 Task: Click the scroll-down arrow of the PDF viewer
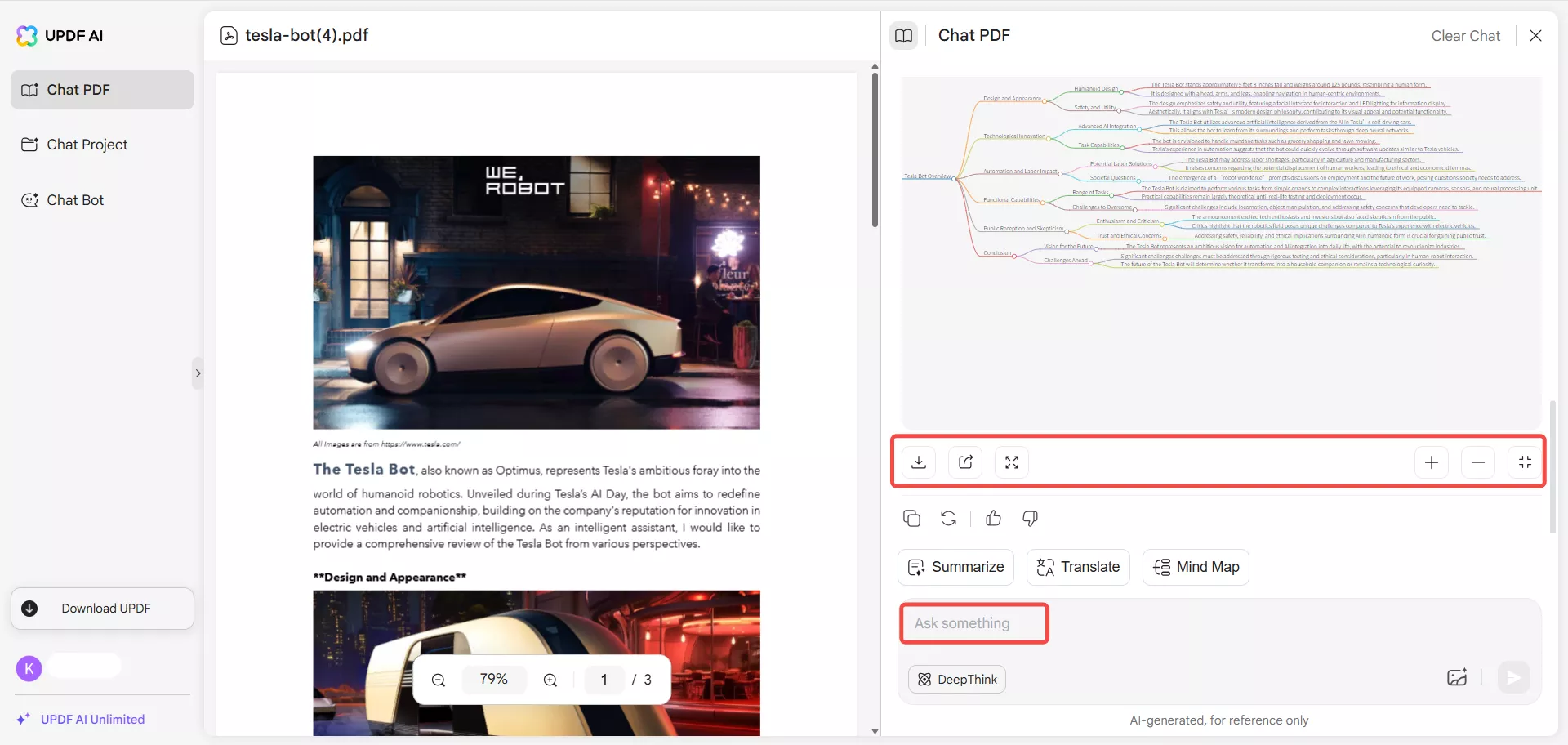tap(875, 731)
